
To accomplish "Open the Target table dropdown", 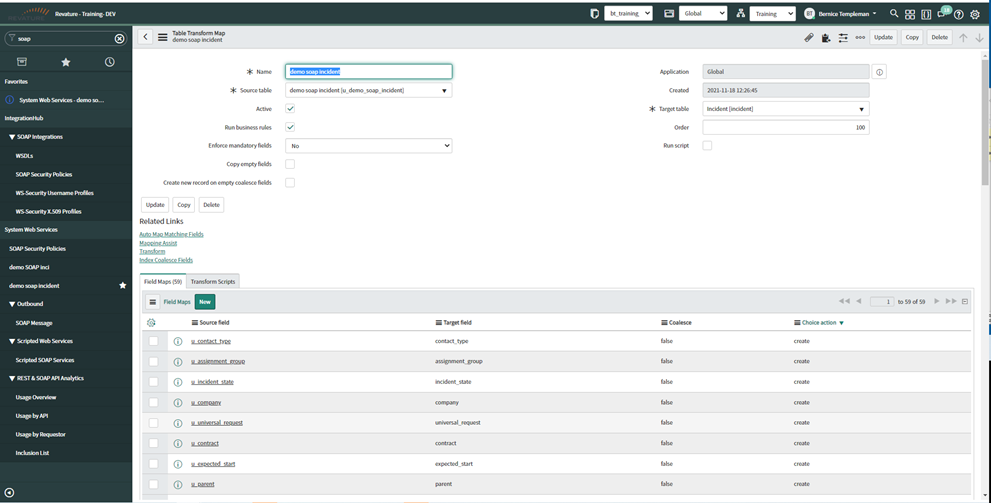I will click(786, 109).
